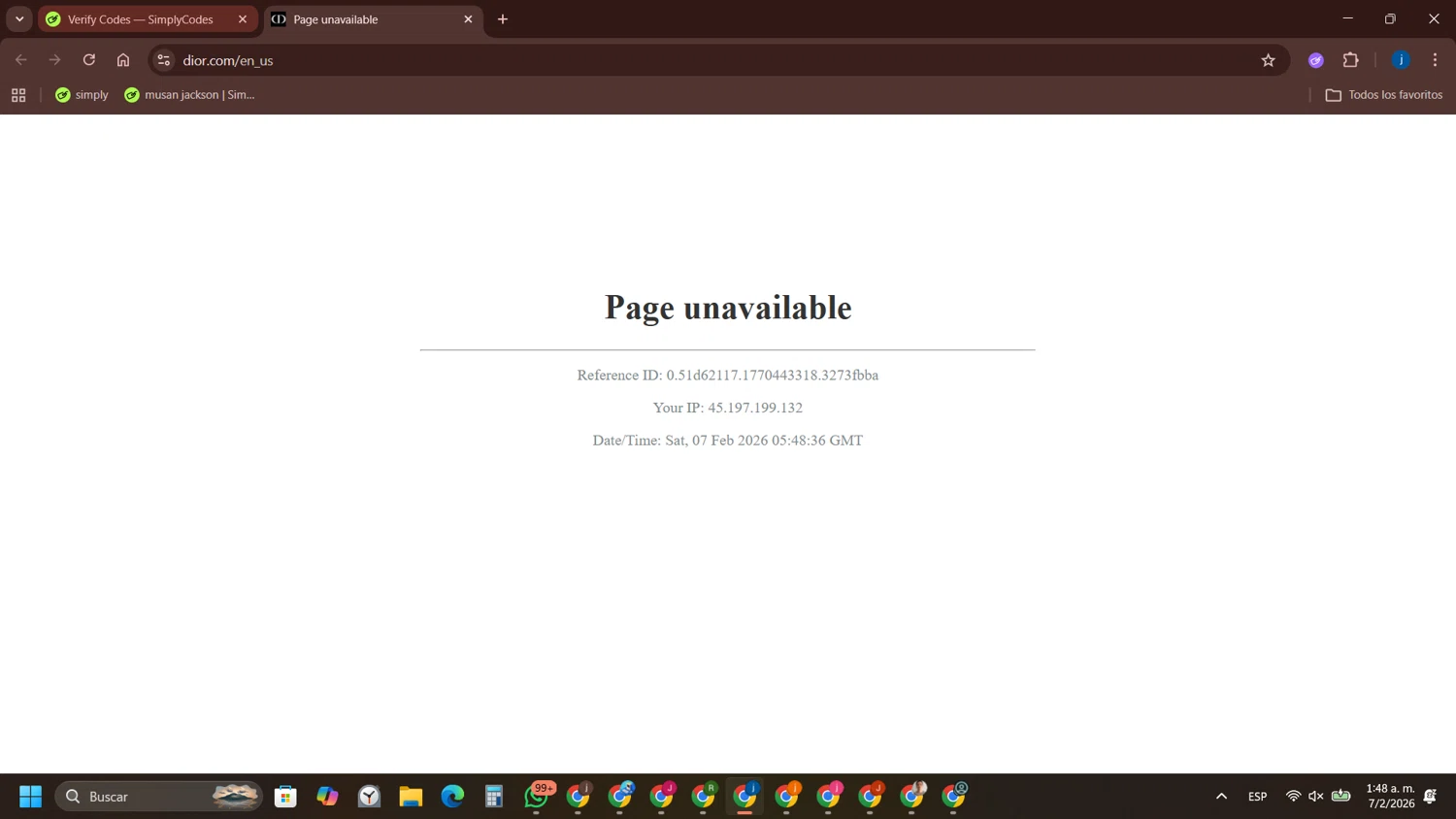Image resolution: width=1456 pixels, height=819 pixels.
Task: Click the Date/Time text line
Action: click(x=728, y=441)
